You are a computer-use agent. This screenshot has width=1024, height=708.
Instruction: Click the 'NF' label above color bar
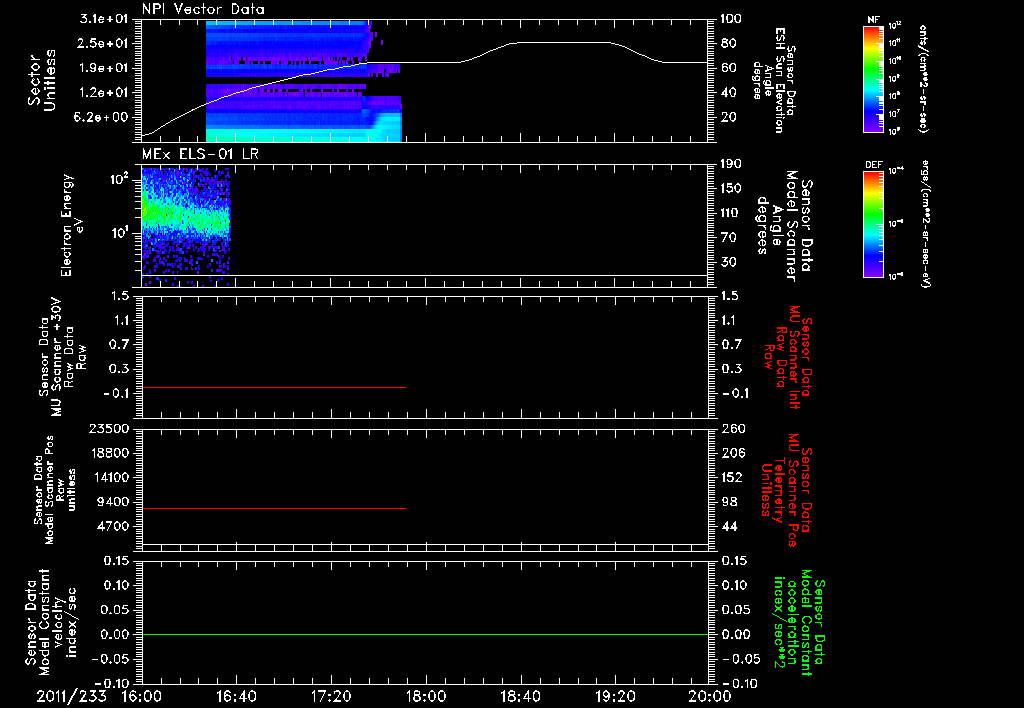(874, 20)
